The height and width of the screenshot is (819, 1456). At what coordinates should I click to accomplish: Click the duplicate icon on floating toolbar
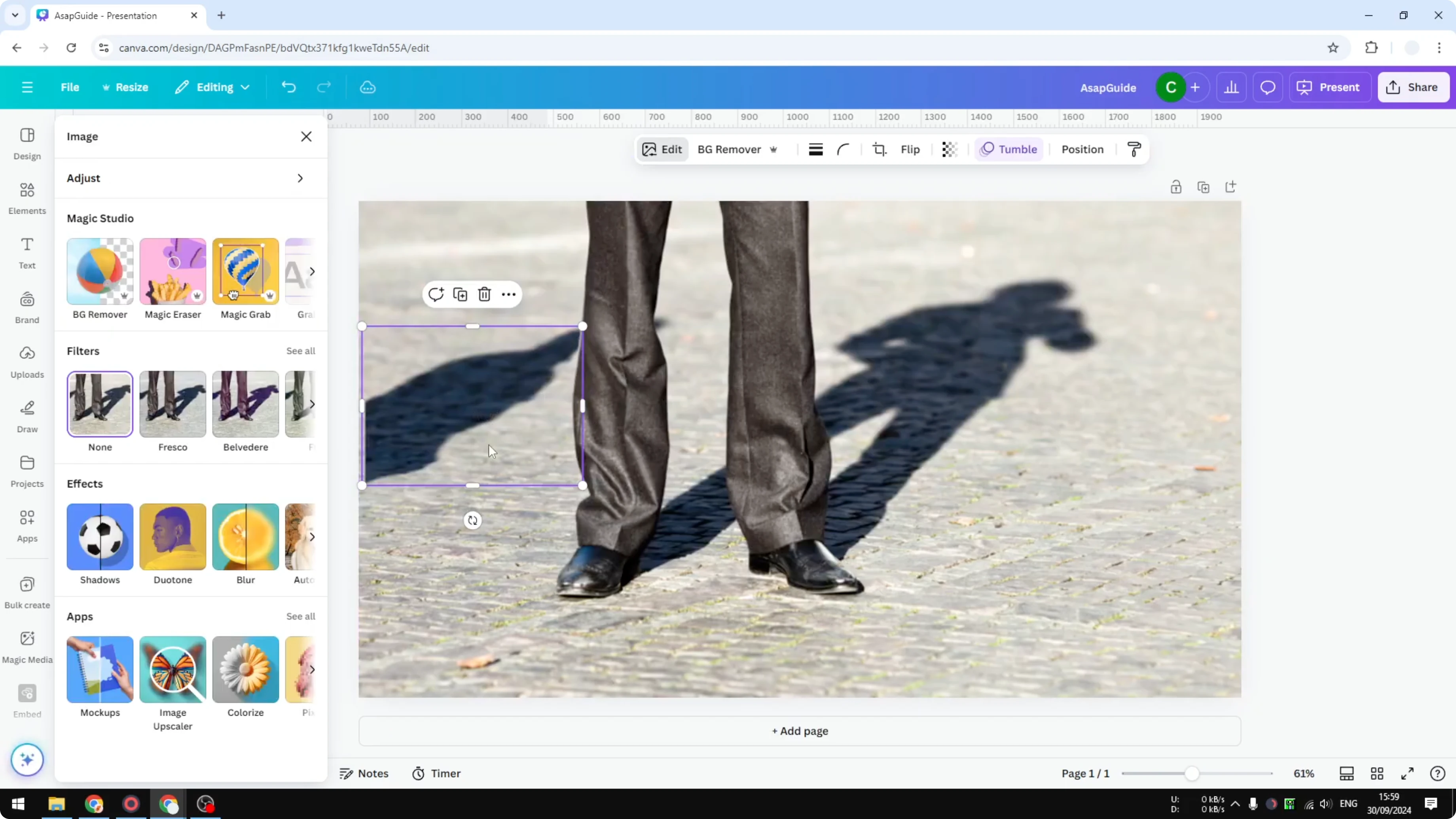460,294
